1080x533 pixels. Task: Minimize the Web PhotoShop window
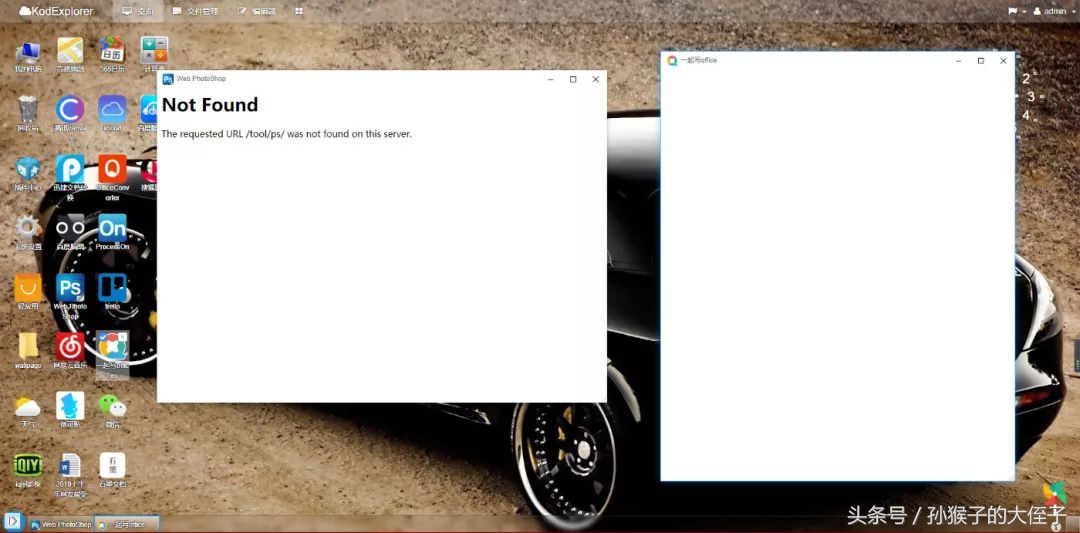pyautogui.click(x=550, y=79)
